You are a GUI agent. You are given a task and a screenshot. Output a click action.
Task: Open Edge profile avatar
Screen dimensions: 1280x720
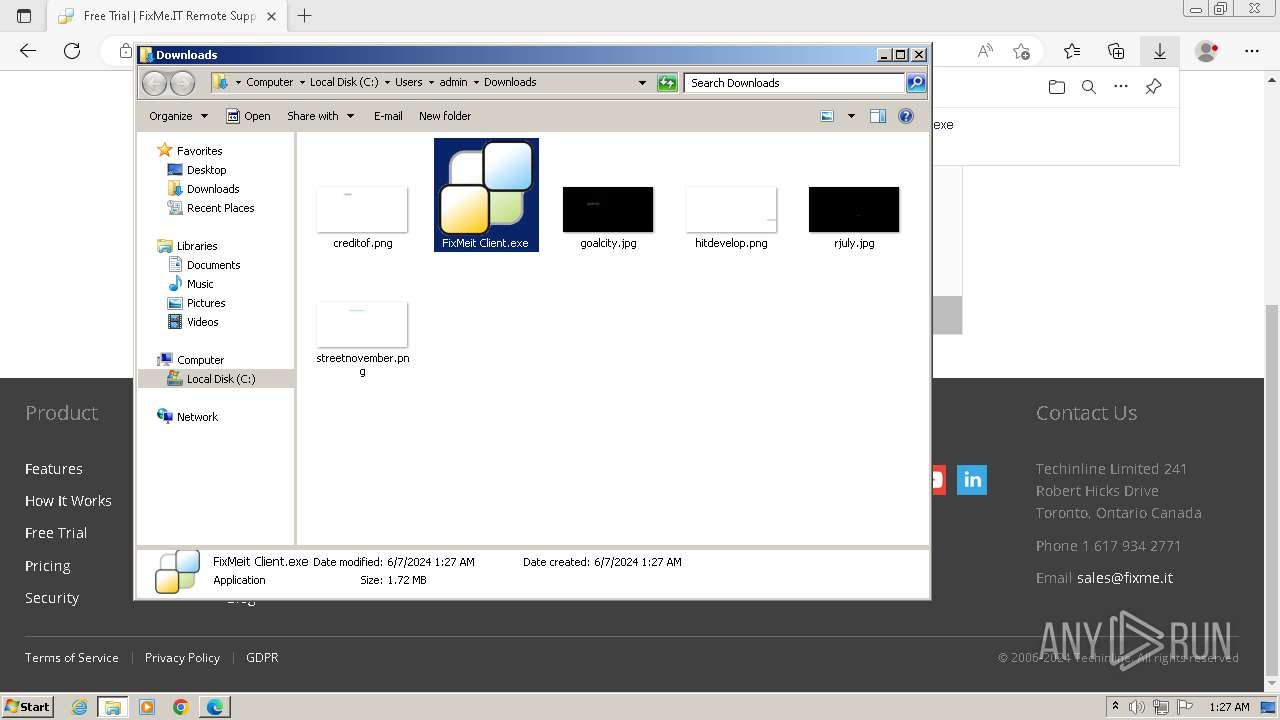(1207, 51)
